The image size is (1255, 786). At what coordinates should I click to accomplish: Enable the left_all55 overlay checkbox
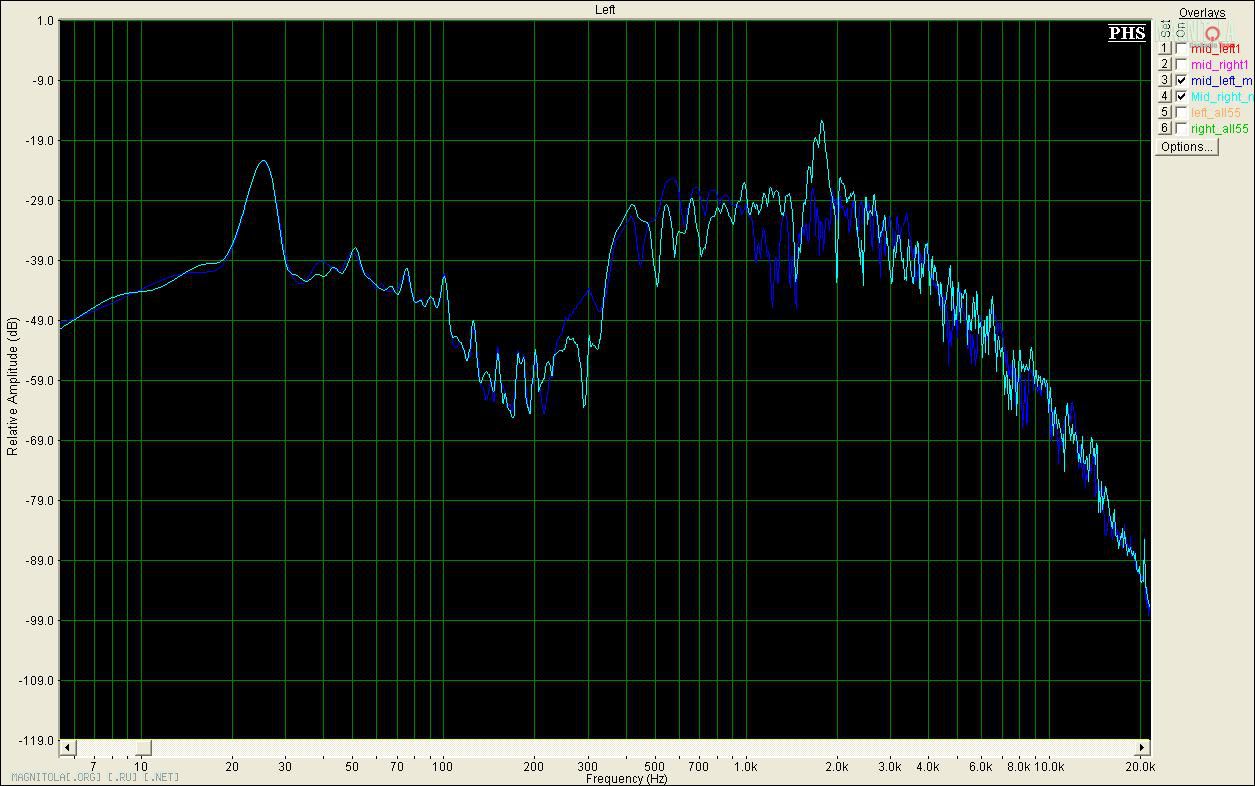pos(1182,112)
